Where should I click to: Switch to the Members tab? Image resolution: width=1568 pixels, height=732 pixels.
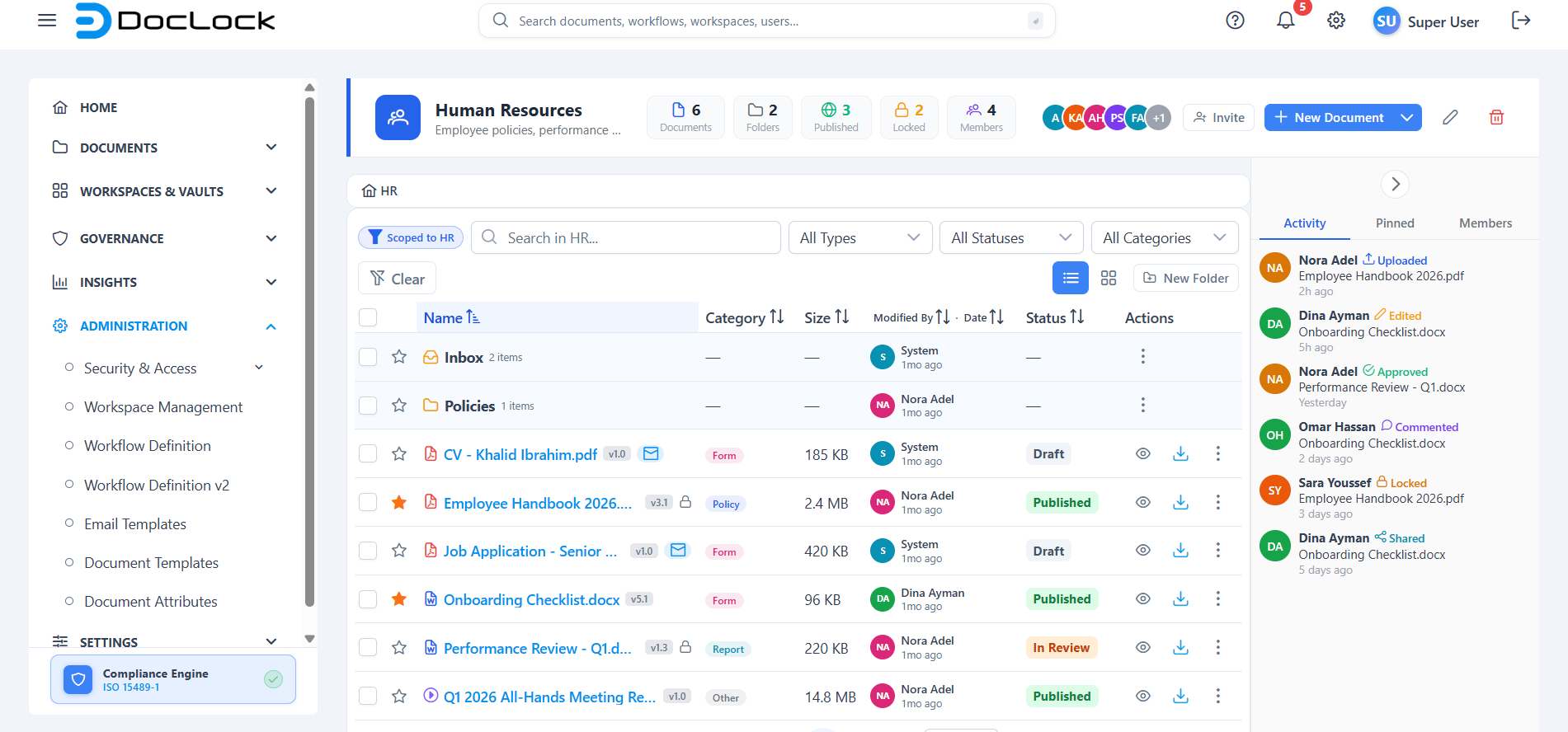point(1486,223)
